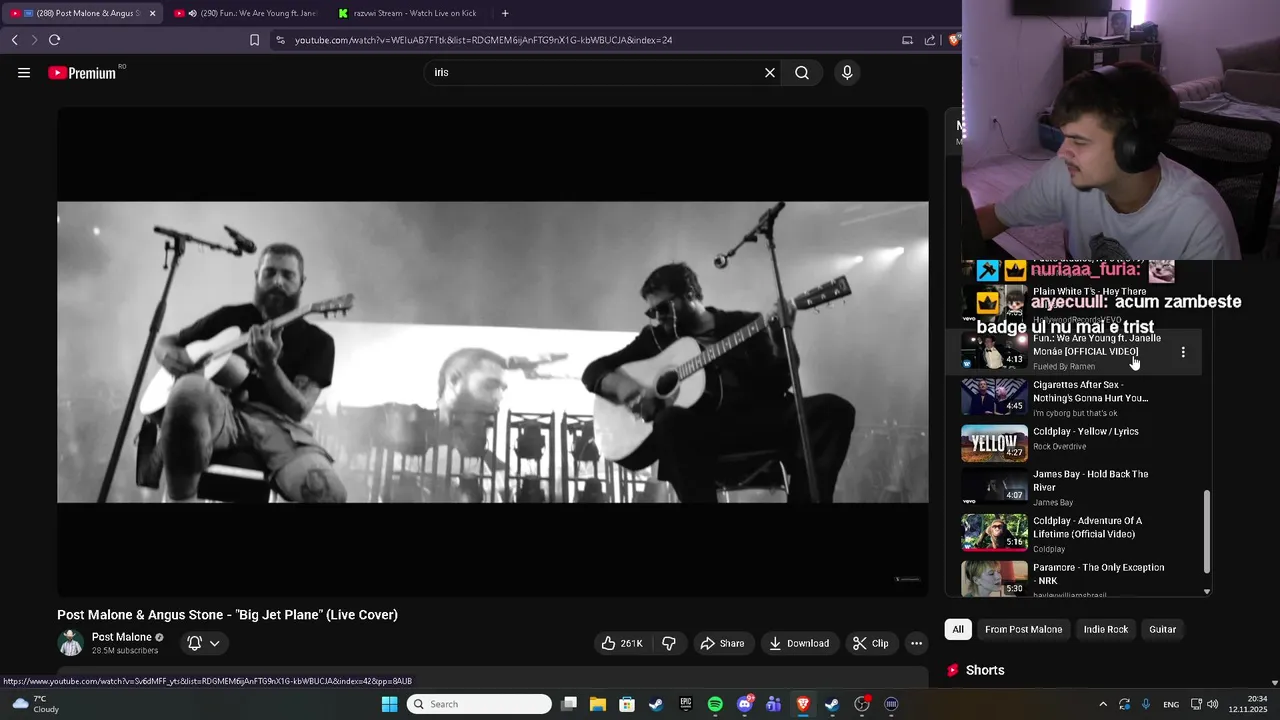Viewport: 1280px width, 720px height.
Task: Select the 'All' filter chip
Action: coord(958,629)
